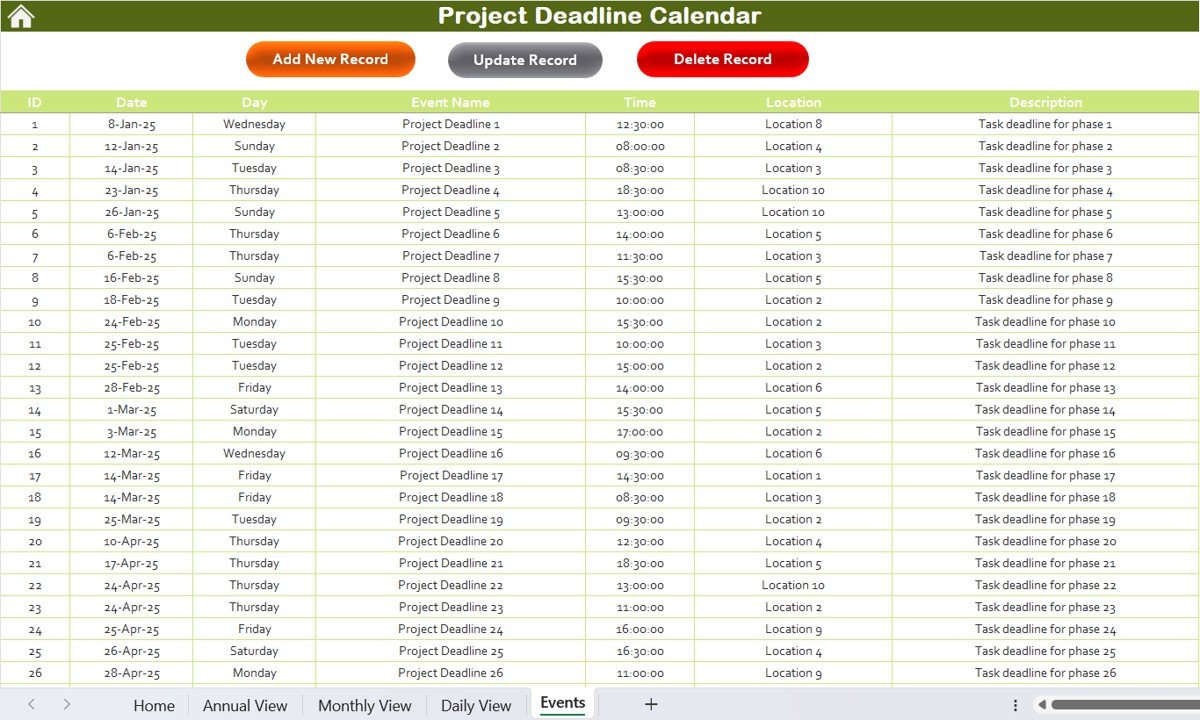Select the date 25-Mar-25

(131, 519)
